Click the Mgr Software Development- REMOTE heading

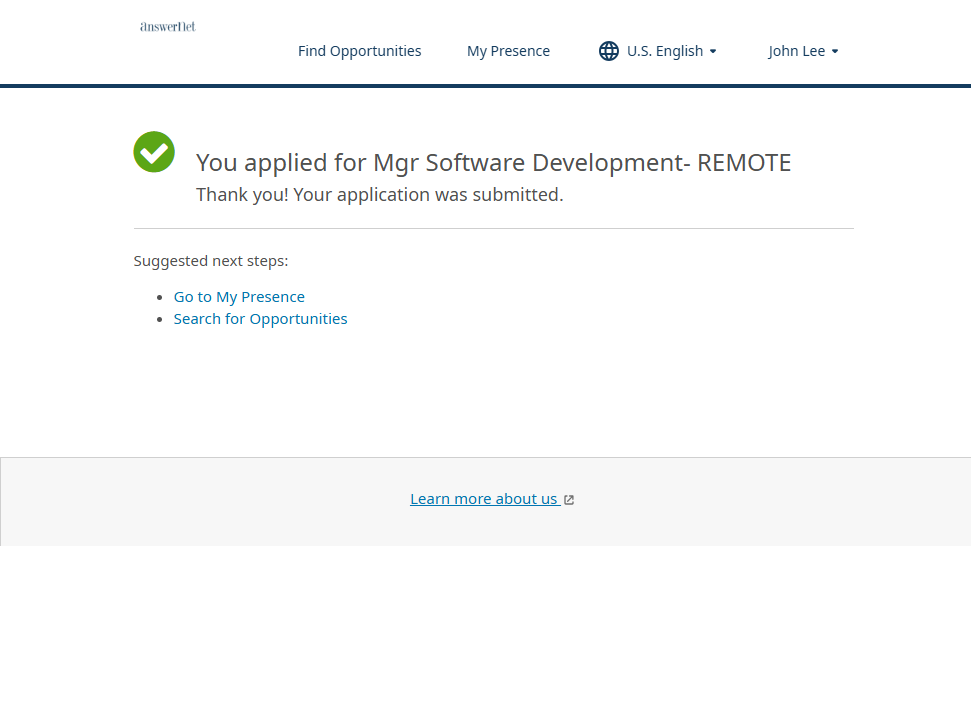pos(493,163)
